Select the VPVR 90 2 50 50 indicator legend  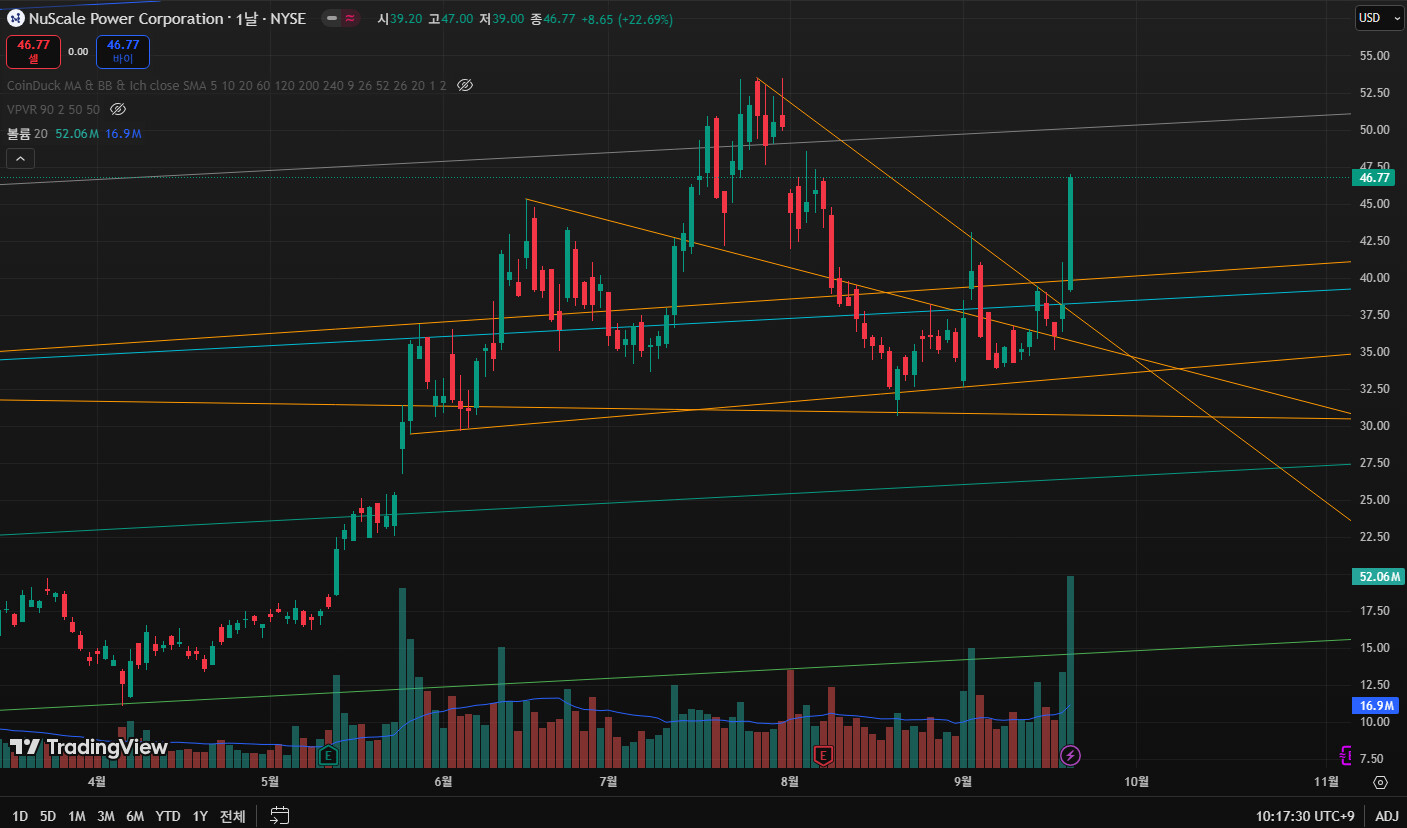53,109
